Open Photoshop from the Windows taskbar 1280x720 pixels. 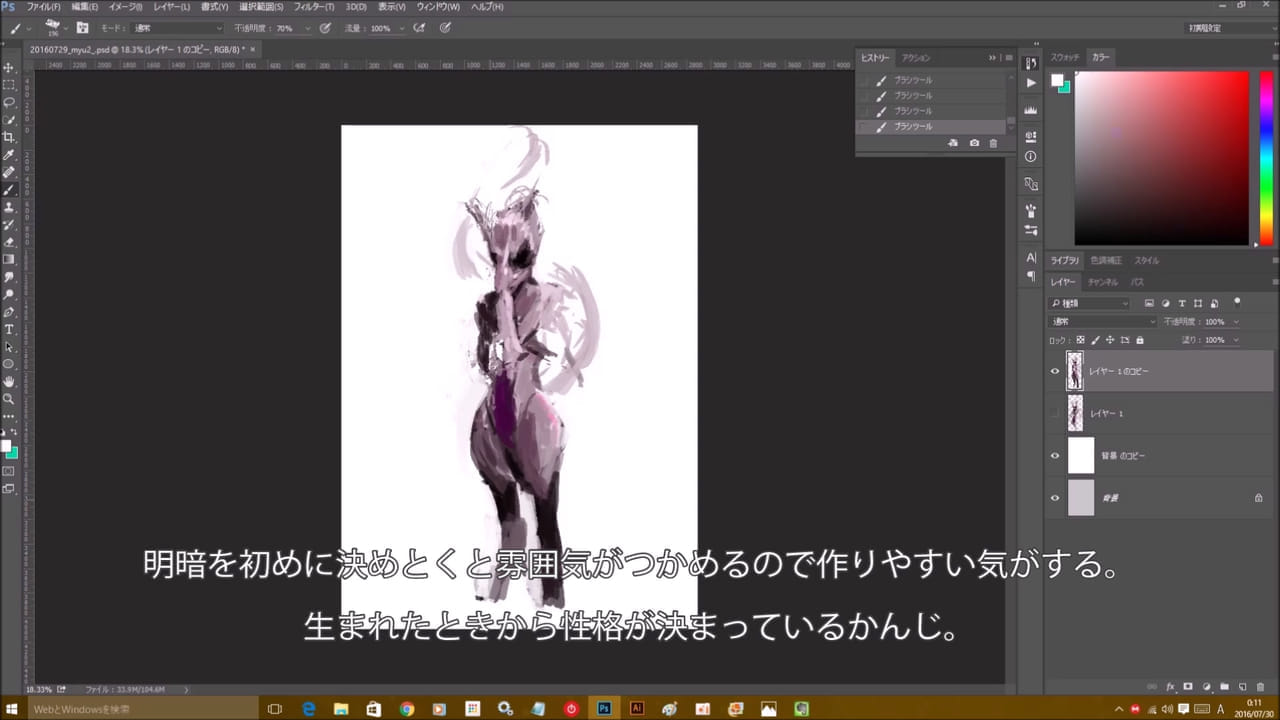coord(604,708)
